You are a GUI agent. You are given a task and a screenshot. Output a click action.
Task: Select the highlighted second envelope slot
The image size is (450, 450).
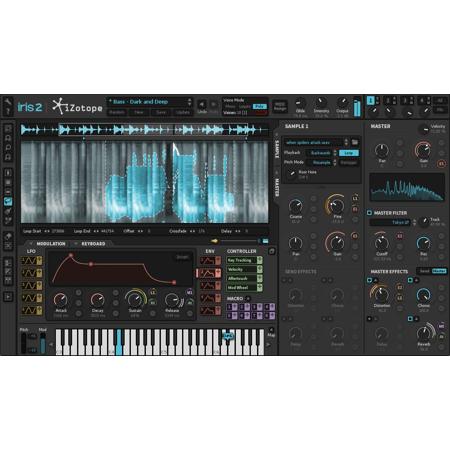pos(210,273)
